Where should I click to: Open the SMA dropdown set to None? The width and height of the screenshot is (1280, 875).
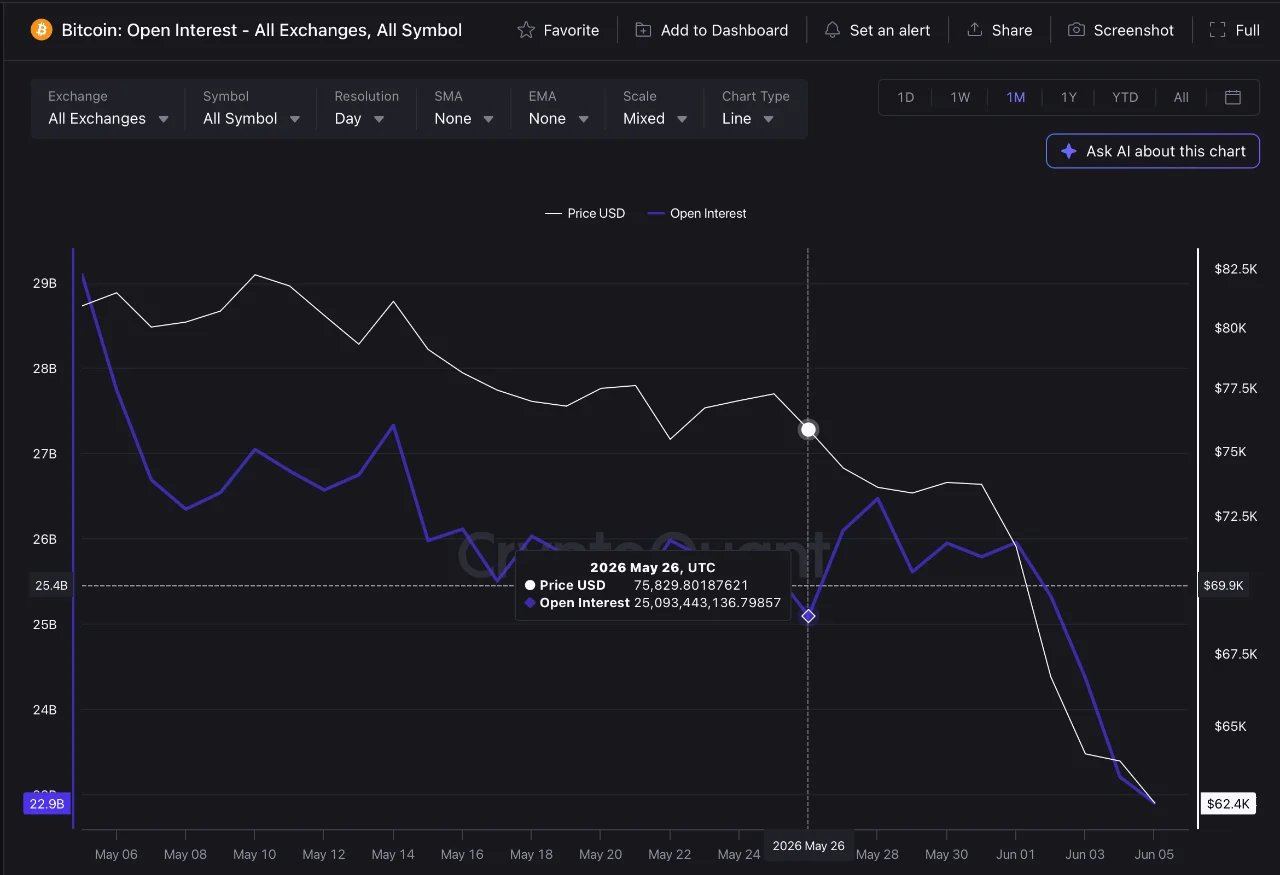(x=464, y=109)
